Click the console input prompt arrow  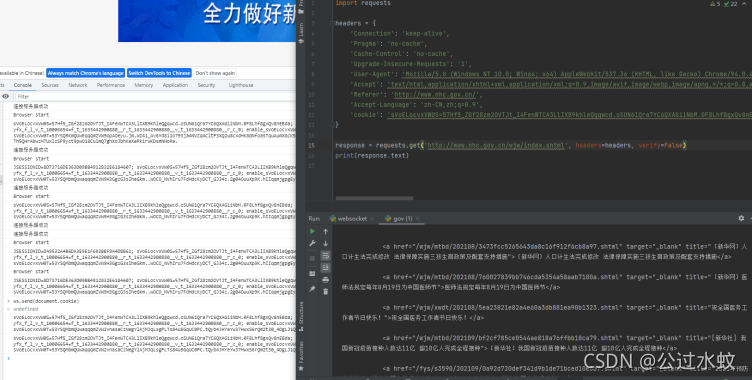click(8, 358)
